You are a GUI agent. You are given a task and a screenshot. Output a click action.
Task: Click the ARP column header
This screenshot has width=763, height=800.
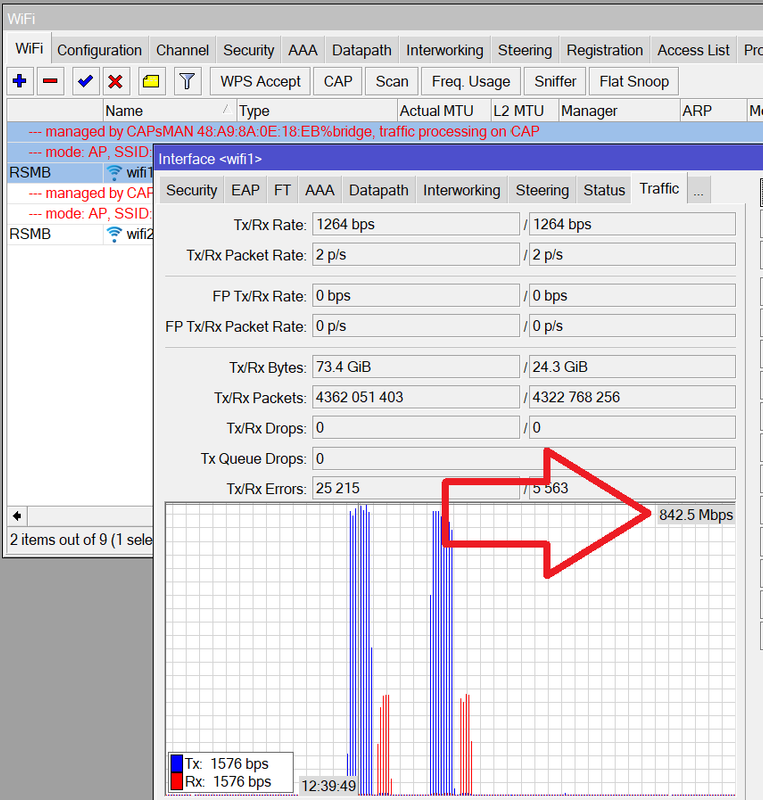pos(712,111)
